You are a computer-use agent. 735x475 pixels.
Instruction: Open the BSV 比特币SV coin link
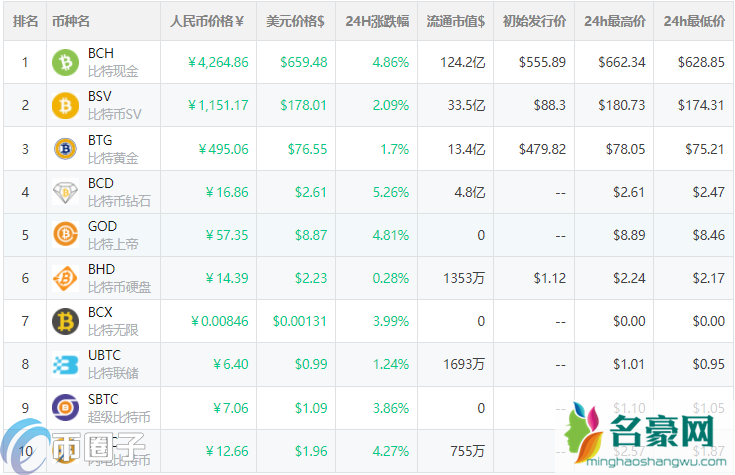tap(114, 105)
